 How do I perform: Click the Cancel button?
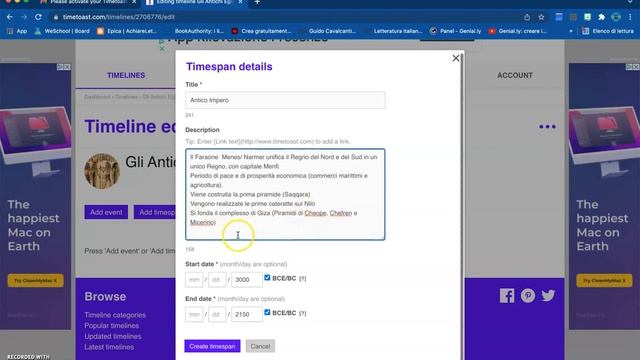260,346
